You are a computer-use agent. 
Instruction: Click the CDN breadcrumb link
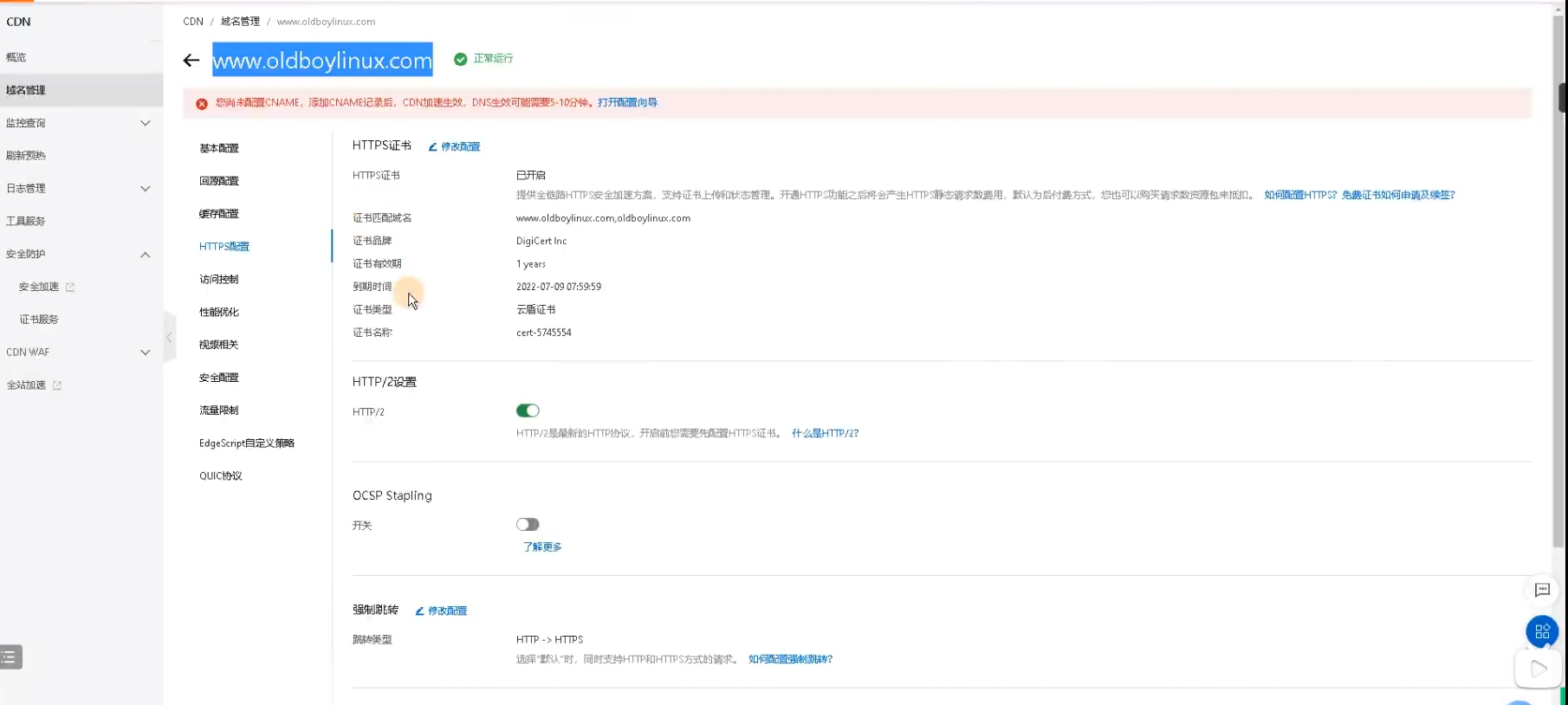tap(193, 22)
